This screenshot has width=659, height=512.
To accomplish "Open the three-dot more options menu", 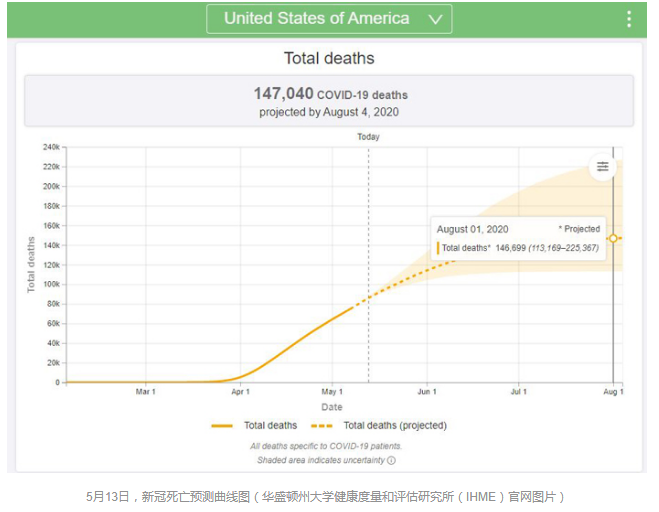I will click(629, 19).
